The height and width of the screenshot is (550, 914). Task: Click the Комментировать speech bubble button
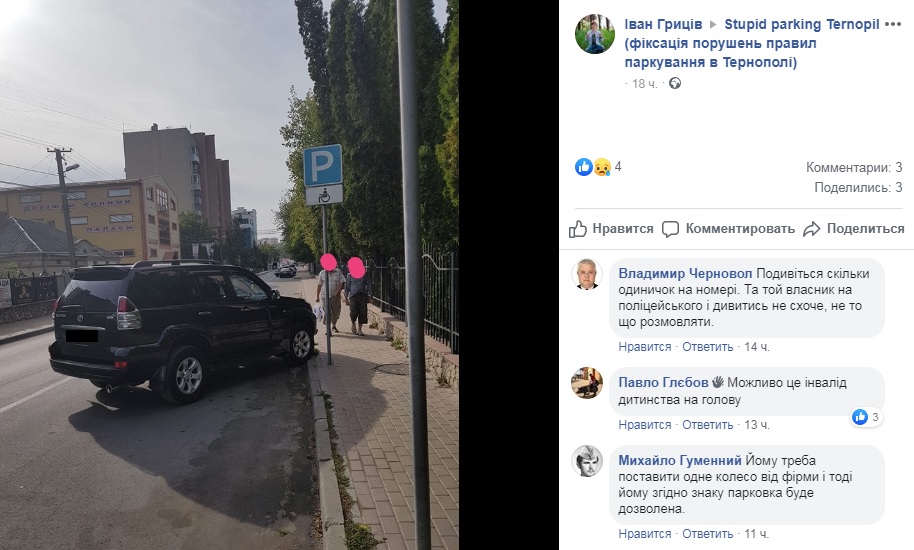click(729, 229)
